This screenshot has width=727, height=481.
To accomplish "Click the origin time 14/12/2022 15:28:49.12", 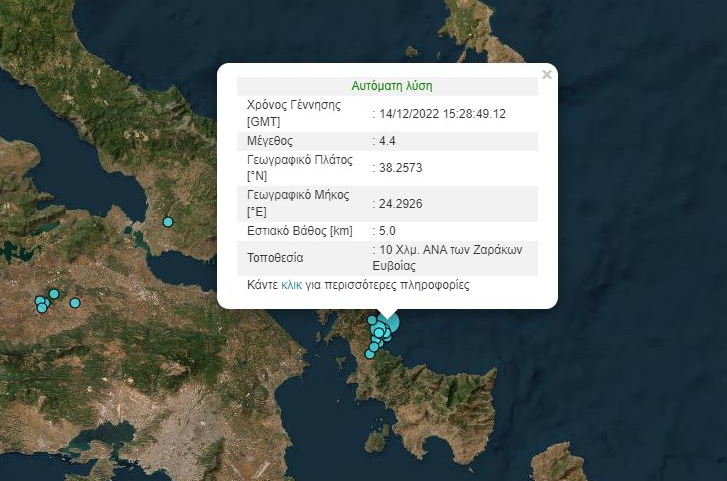I will (x=442, y=113).
